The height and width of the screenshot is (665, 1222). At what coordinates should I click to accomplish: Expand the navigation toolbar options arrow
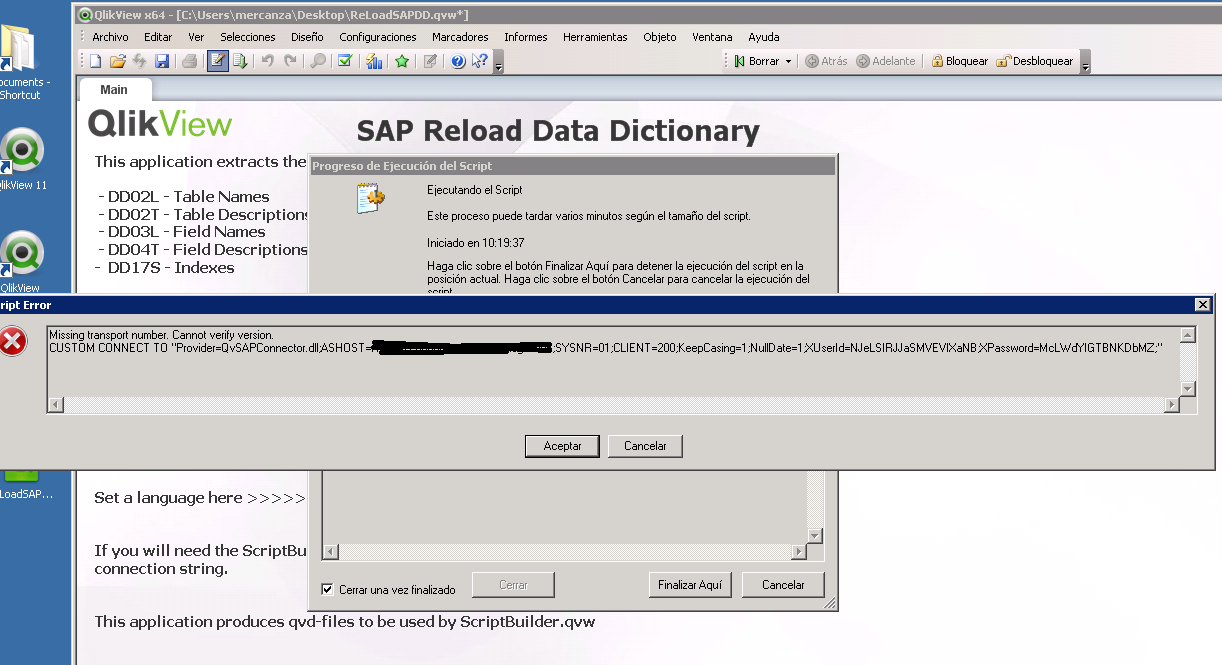click(1085, 66)
